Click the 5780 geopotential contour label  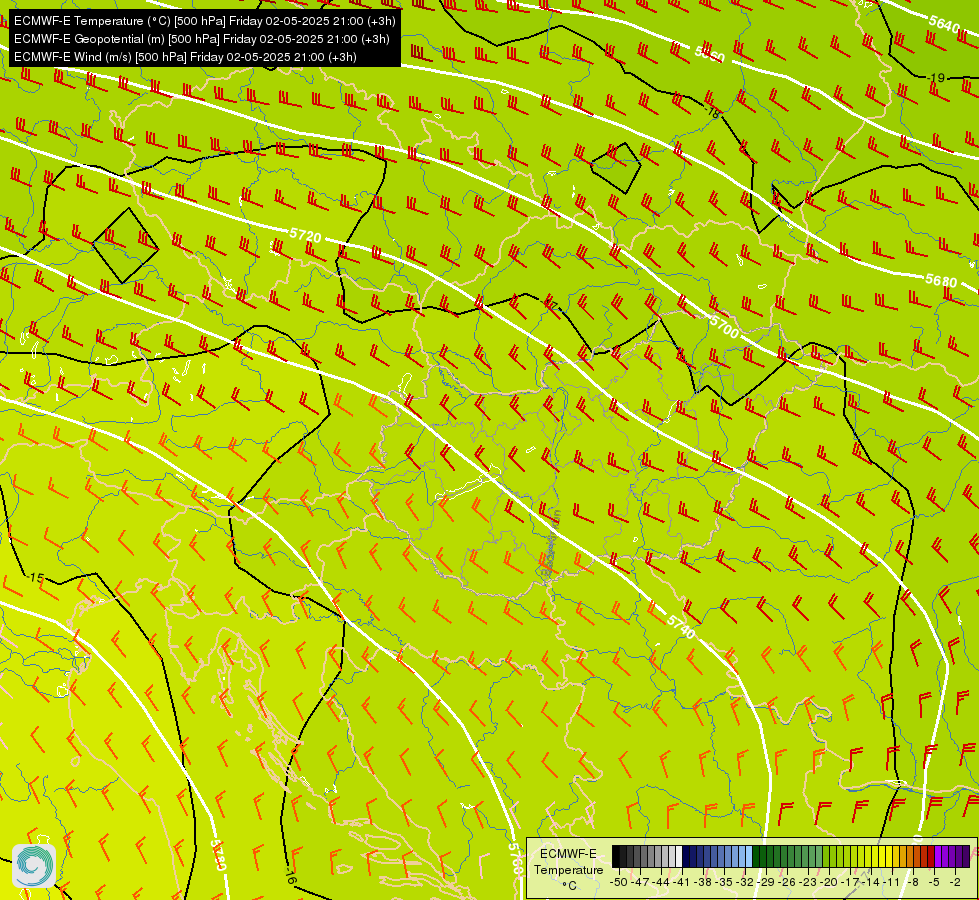[x=217, y=854]
